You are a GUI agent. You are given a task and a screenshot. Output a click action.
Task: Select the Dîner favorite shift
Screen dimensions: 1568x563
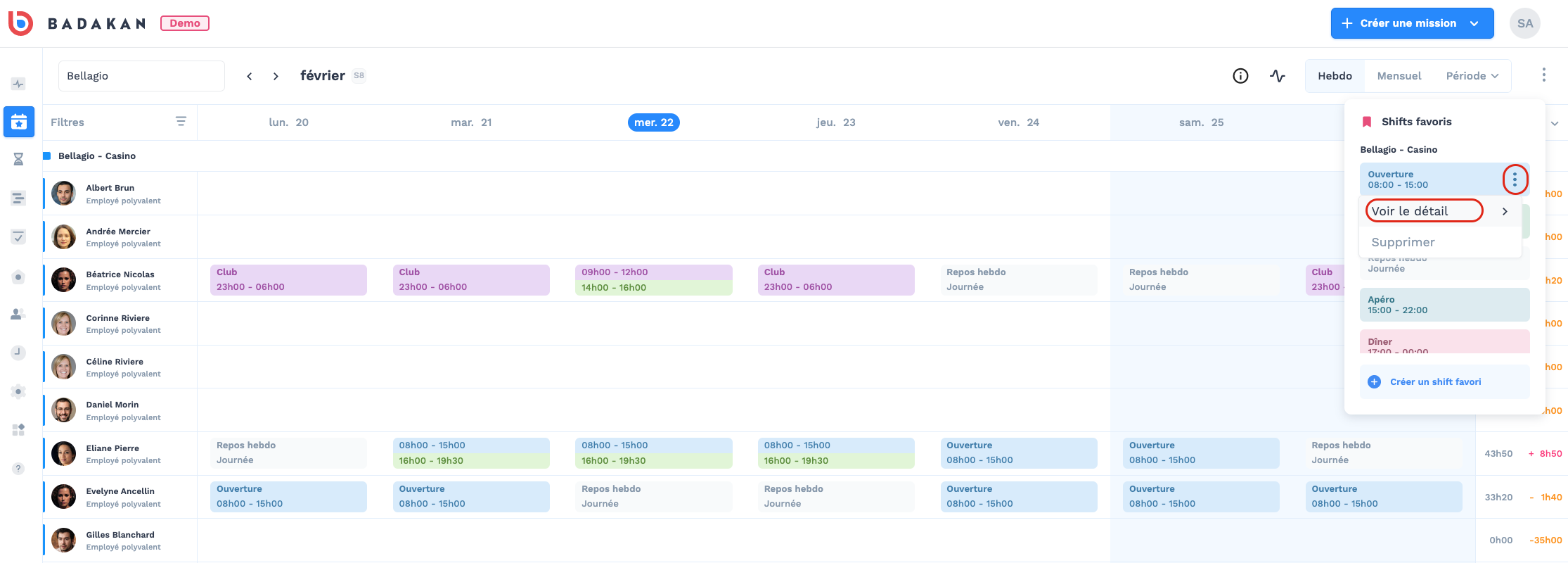click(x=1444, y=342)
